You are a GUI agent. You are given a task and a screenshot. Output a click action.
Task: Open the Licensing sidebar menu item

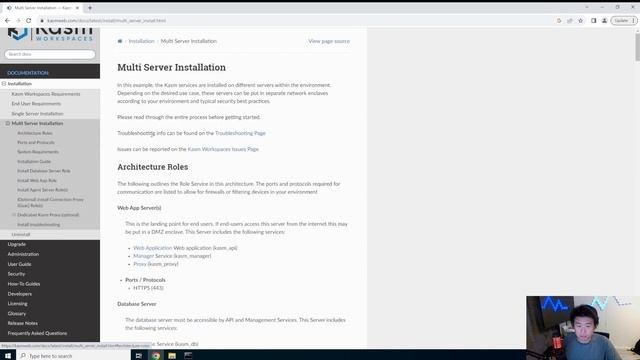click(18, 304)
